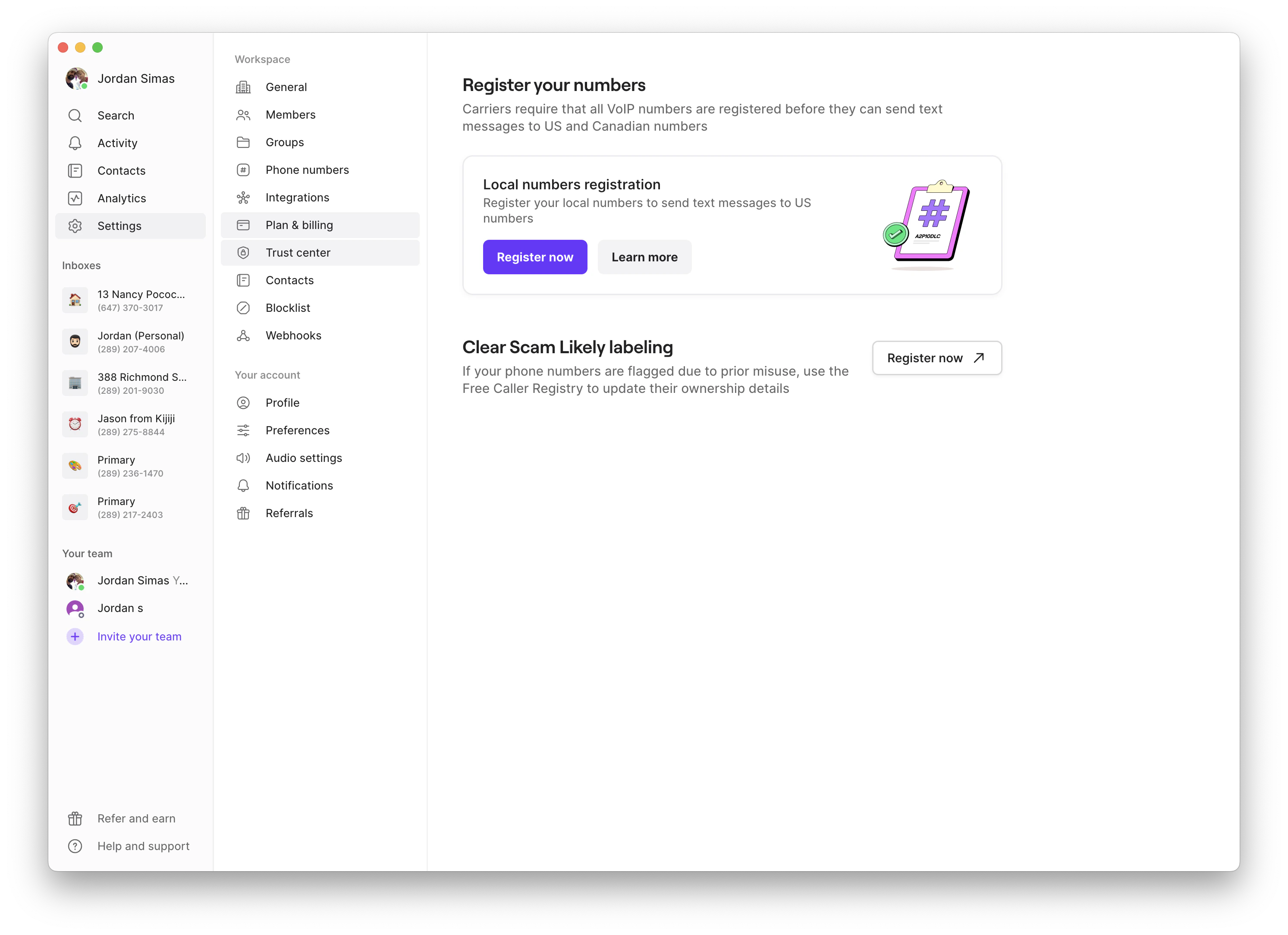Click Learn more about registration
This screenshot has height=935, width=1288.
tap(644, 257)
